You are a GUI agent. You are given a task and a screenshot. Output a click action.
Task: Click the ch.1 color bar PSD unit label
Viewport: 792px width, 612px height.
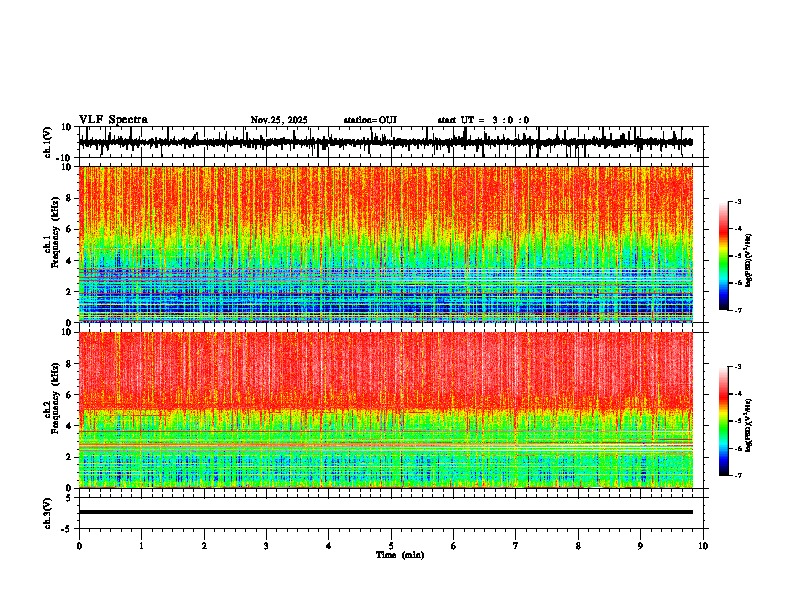(x=748, y=260)
